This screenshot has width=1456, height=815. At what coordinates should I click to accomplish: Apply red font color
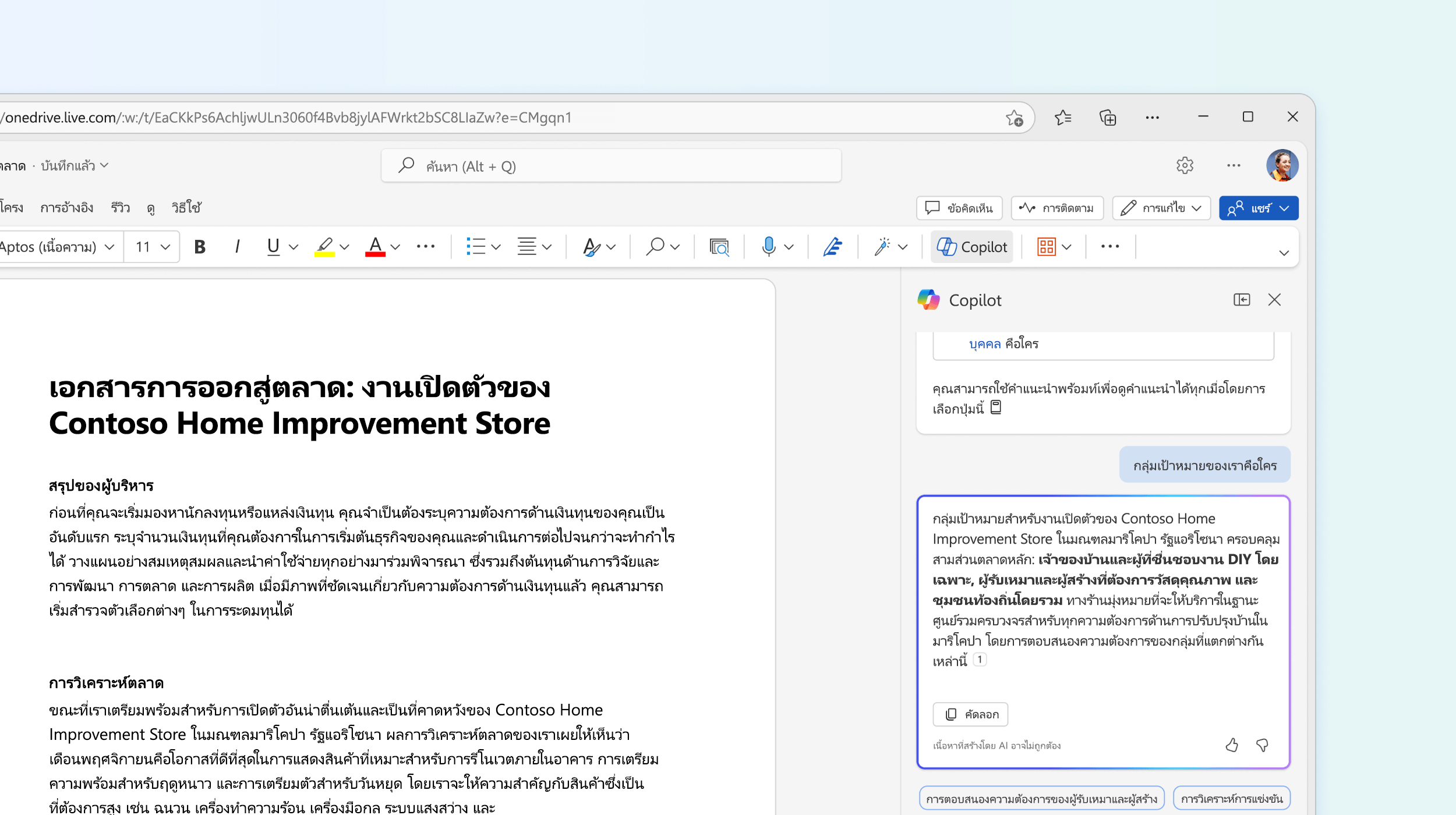[x=375, y=247]
